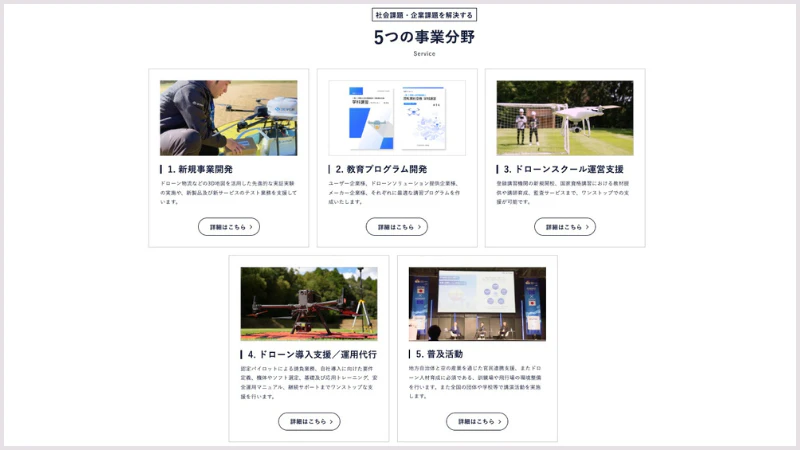Open details button for ドローンスクール運営支援
Viewport: 800px width, 450px height.
pos(565,227)
